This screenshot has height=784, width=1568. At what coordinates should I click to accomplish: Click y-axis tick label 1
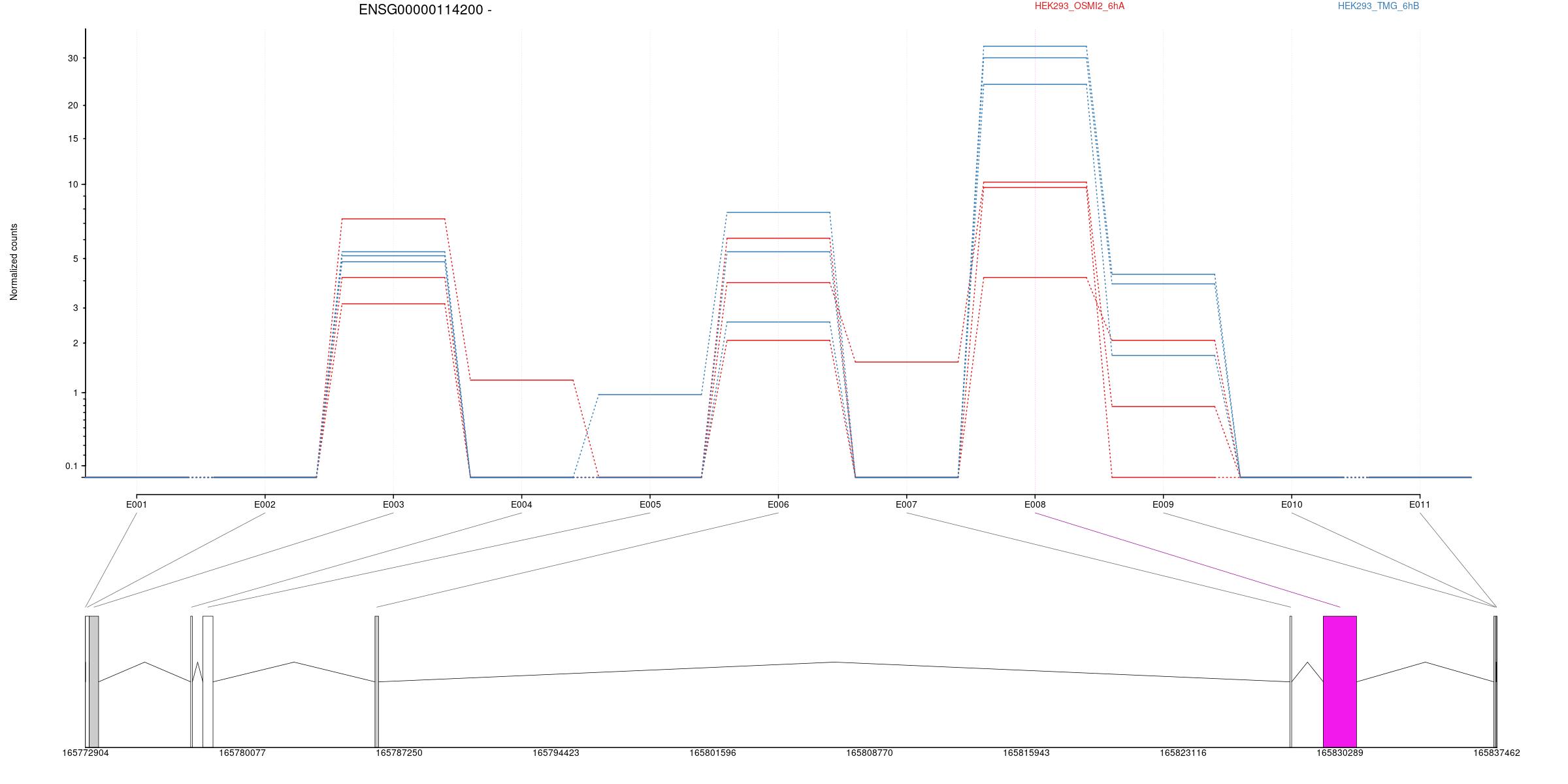tap(74, 393)
